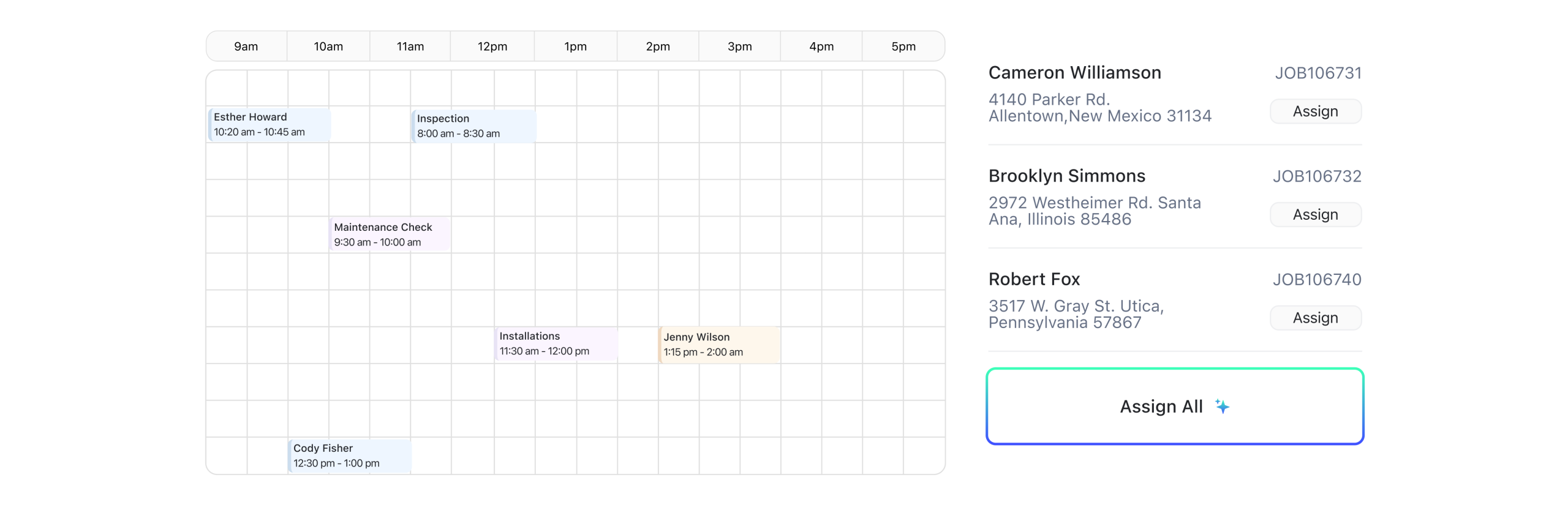The height and width of the screenshot is (505, 1568).
Task: Click the 2972 Westheimer Rd. address
Action: coord(1095,211)
